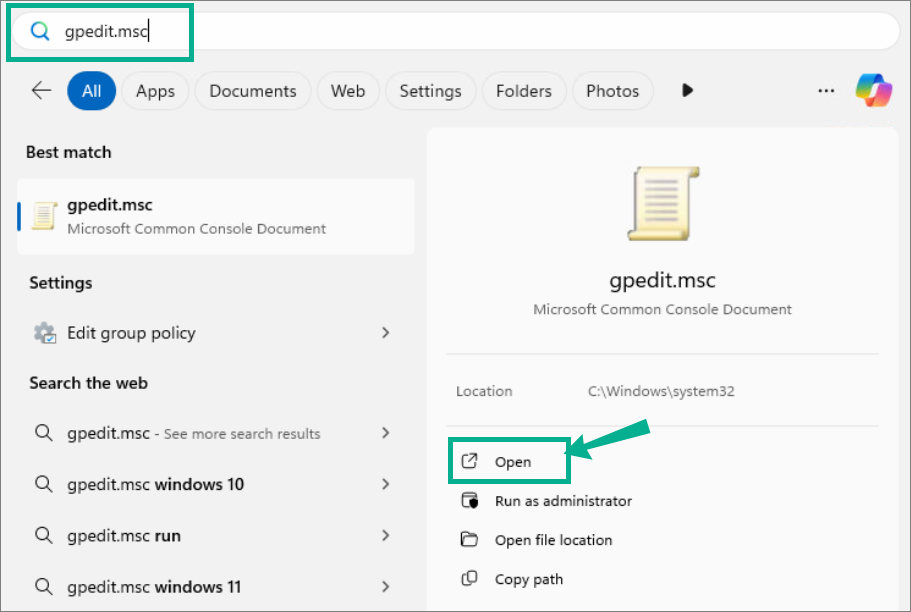
Task: Click the magnifier beside 'See more search results'
Action: click(44, 433)
